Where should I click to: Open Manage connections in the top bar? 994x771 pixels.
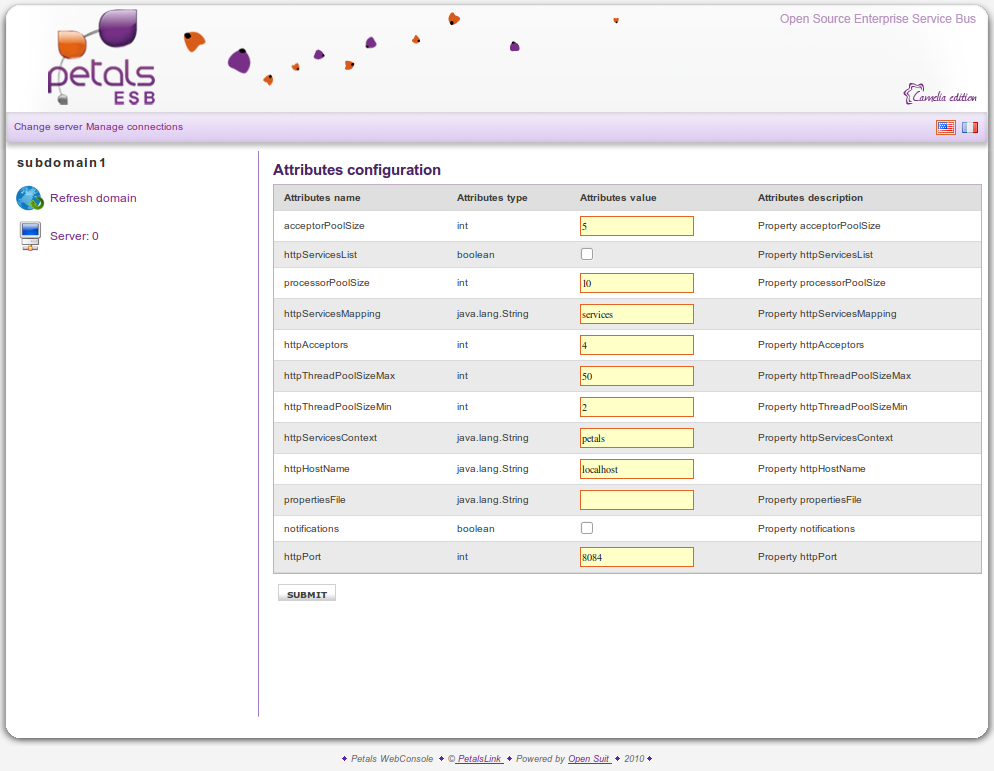pos(134,127)
